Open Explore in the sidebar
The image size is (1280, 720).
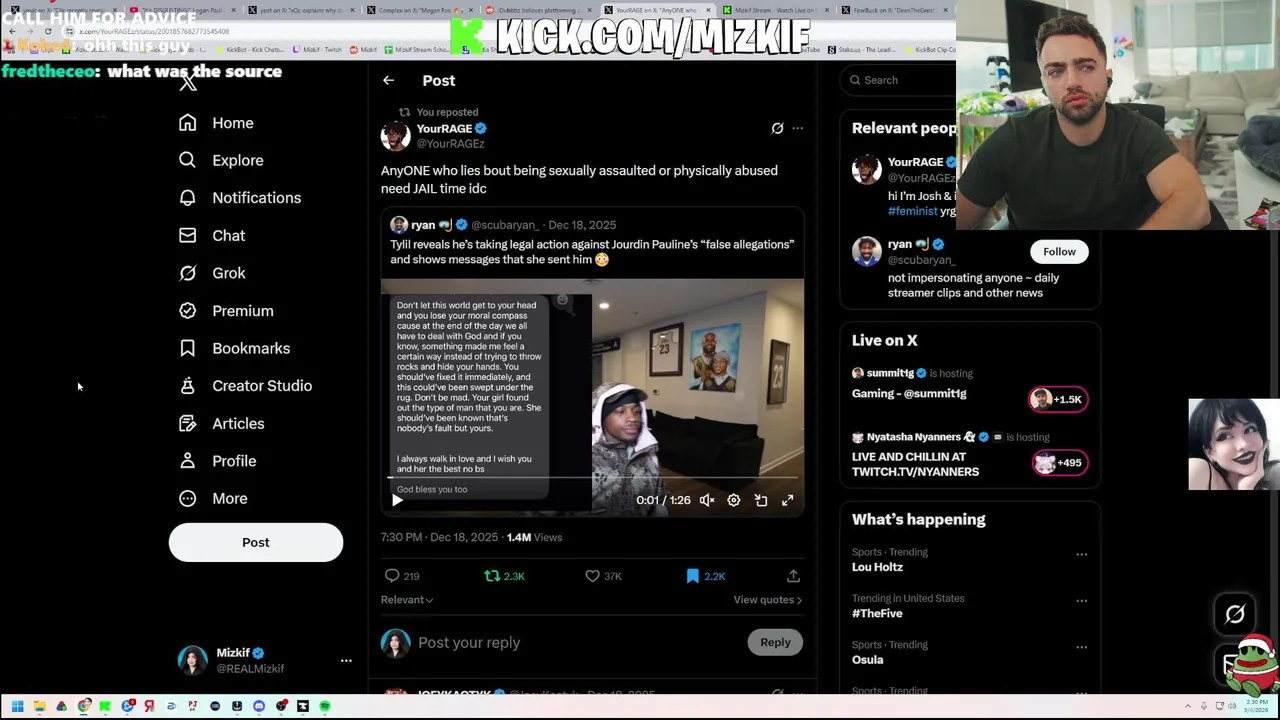pyautogui.click(x=221, y=160)
